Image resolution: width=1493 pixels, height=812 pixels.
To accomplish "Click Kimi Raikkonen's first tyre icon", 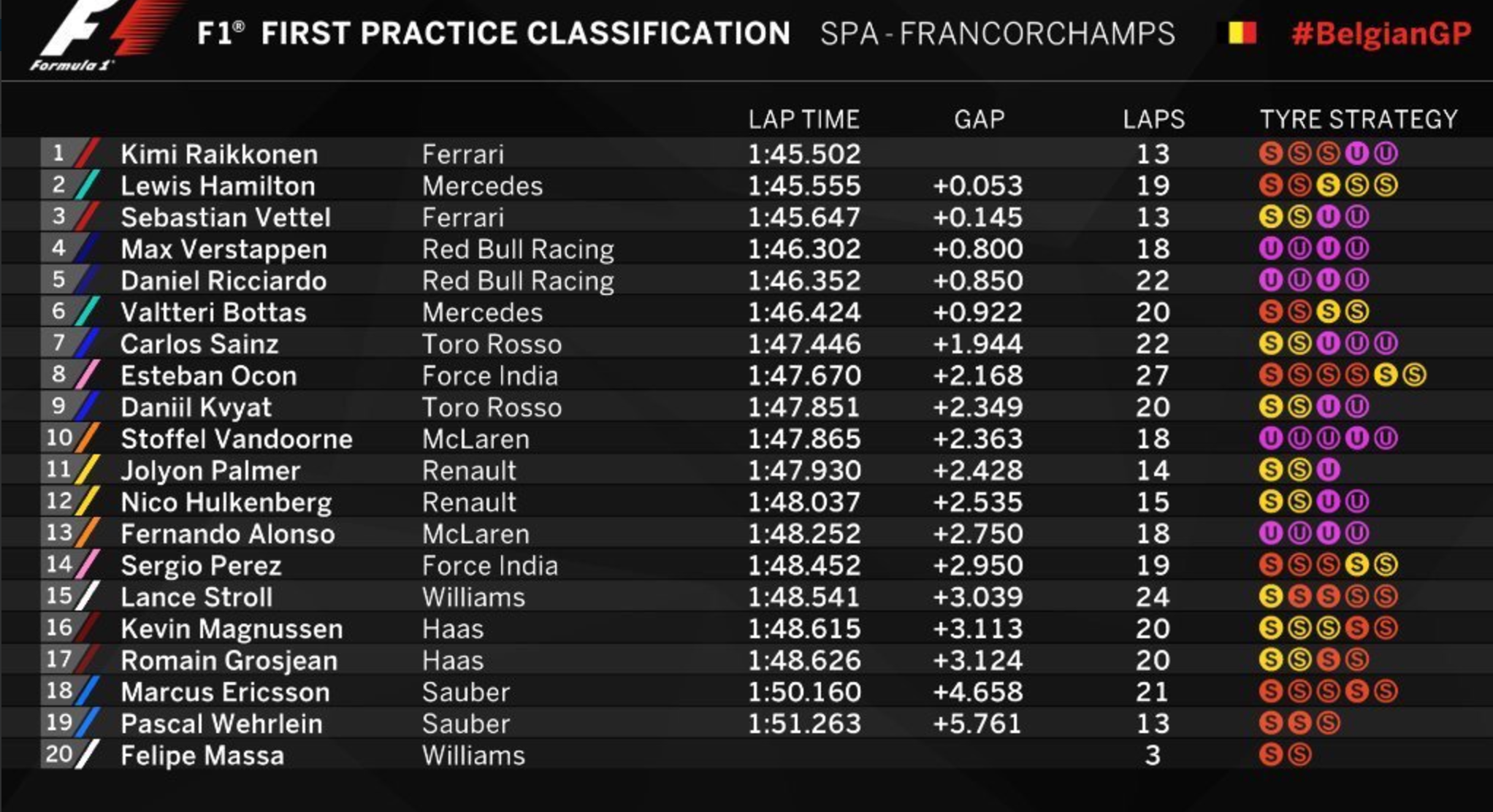I will coord(1271,153).
